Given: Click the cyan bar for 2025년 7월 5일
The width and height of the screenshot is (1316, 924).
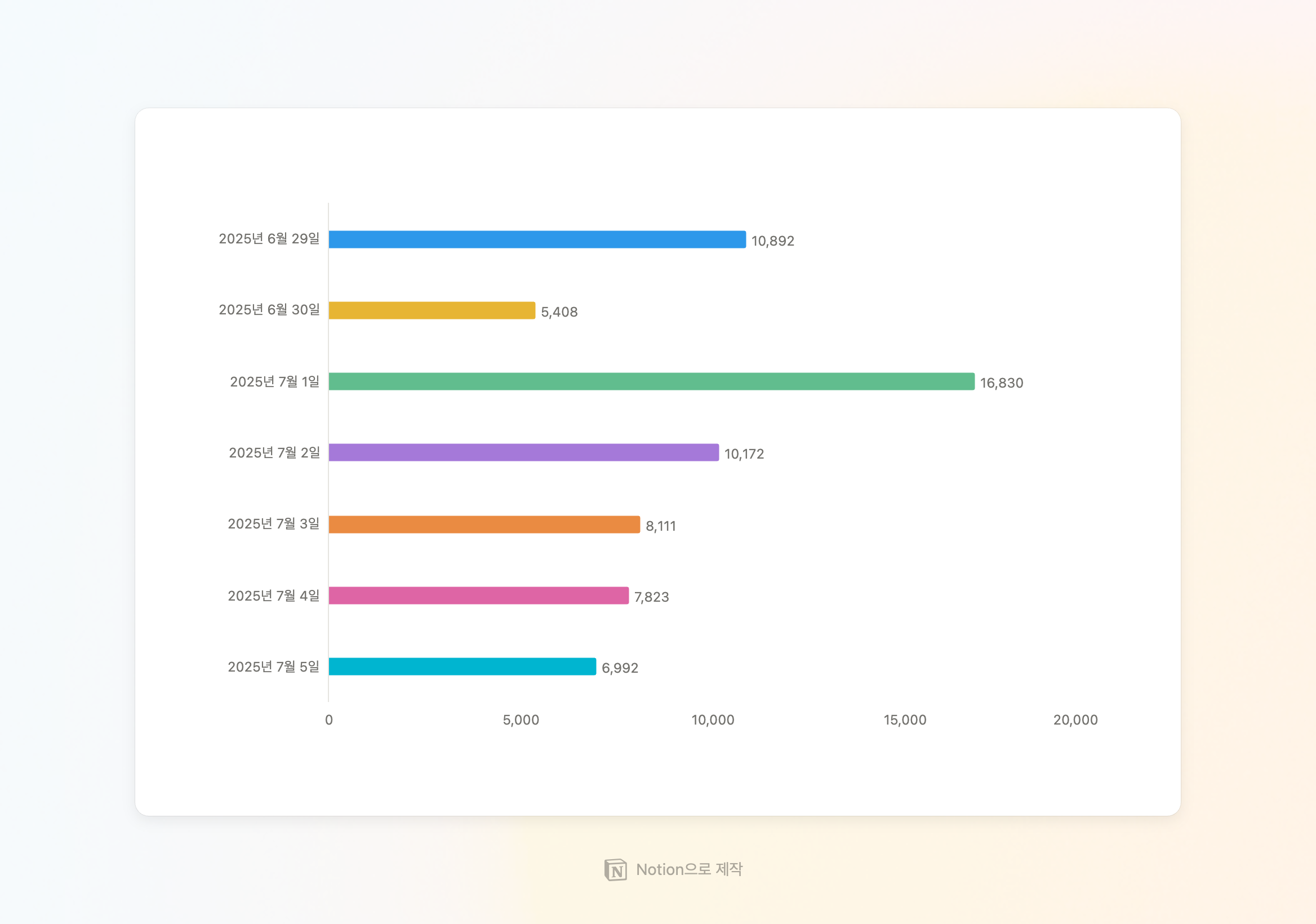Looking at the screenshot, I should tap(462, 667).
